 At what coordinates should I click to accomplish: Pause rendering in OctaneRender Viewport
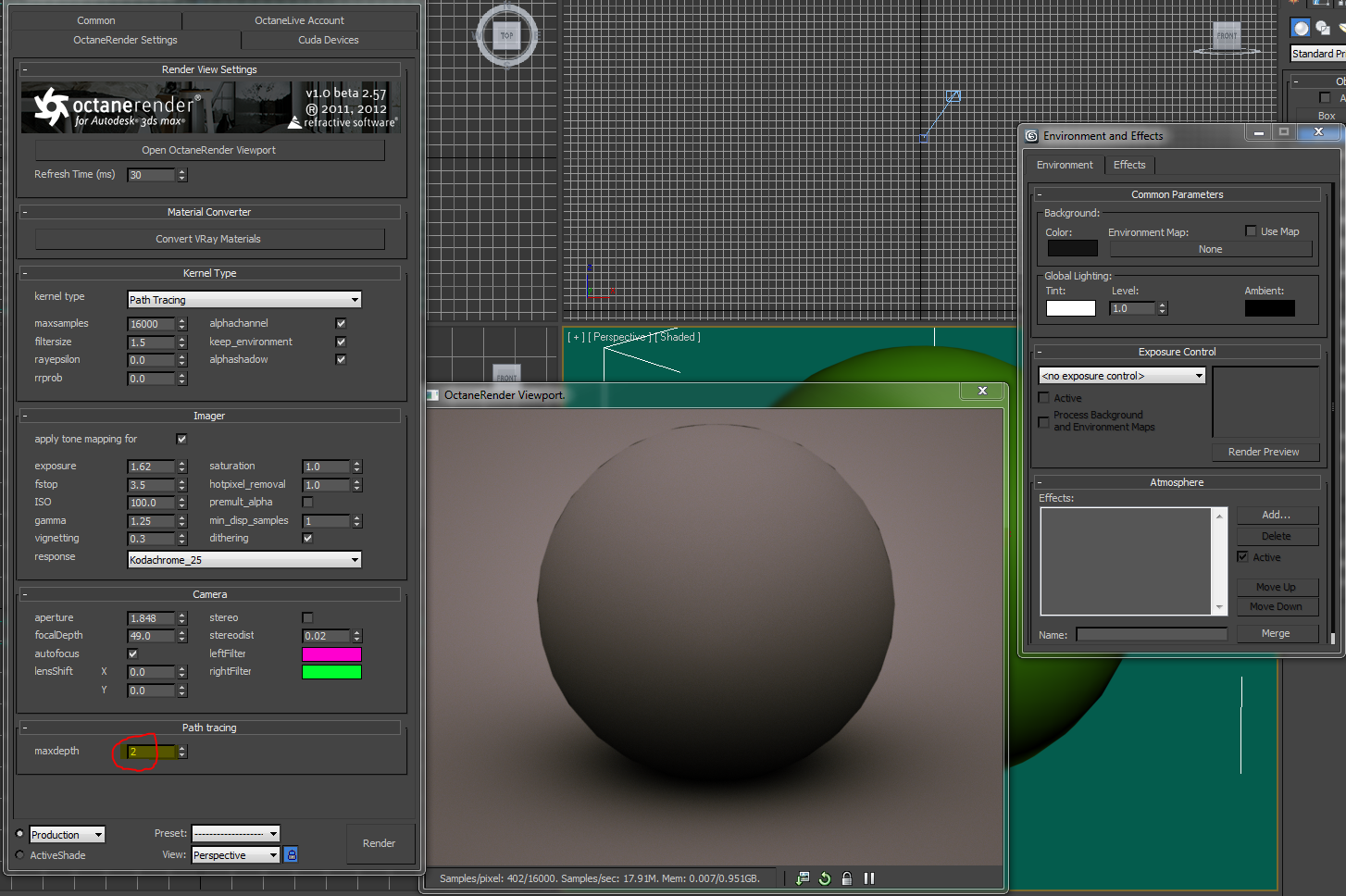869,878
